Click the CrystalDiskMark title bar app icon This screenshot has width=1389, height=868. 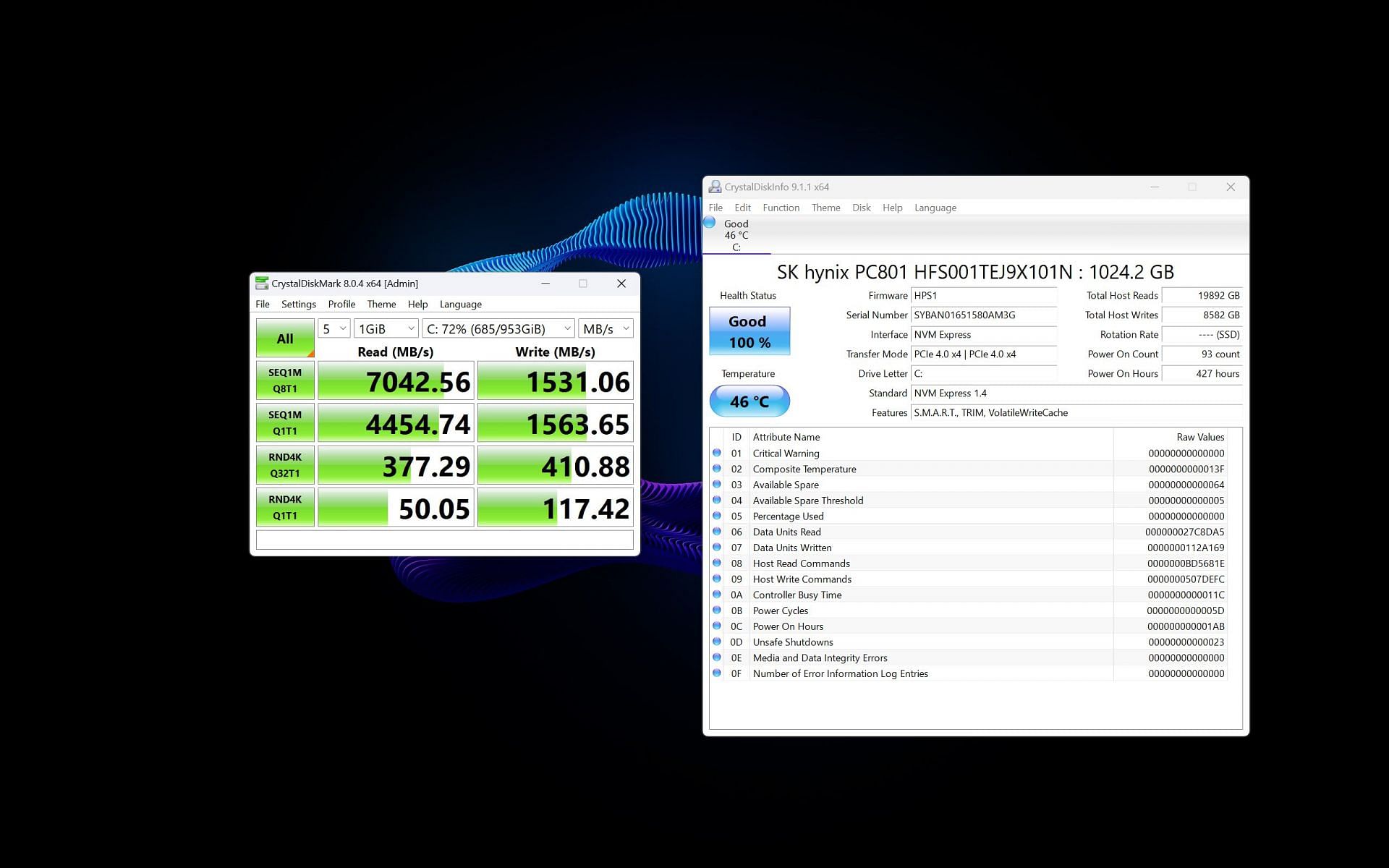(x=262, y=284)
